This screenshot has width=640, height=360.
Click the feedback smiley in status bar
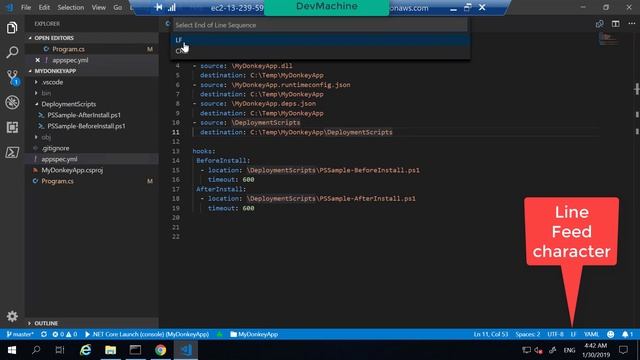610,334
